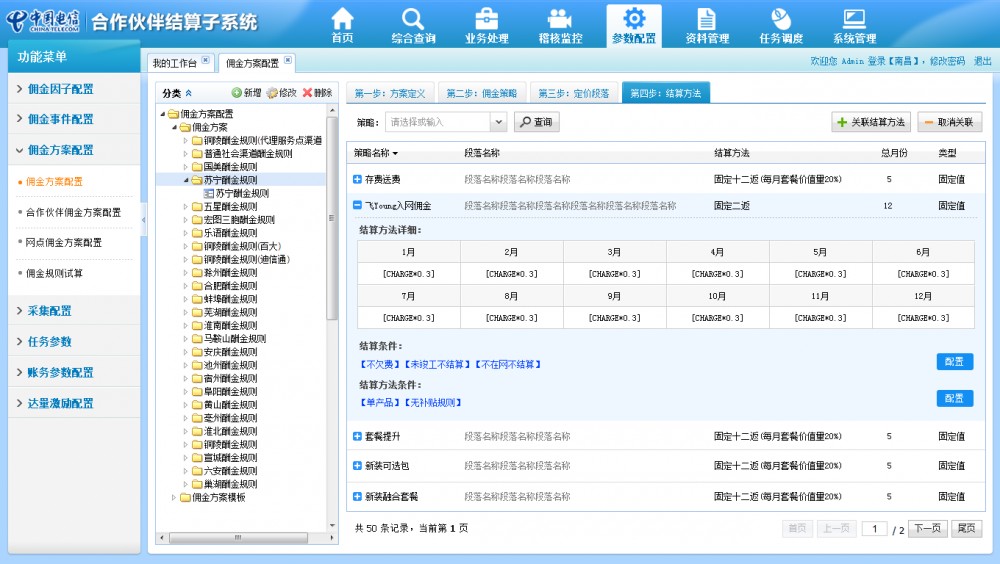Image resolution: width=1000 pixels, height=564 pixels.
Task: Expand the 存费送费 row plus icon
Action: pos(357,179)
